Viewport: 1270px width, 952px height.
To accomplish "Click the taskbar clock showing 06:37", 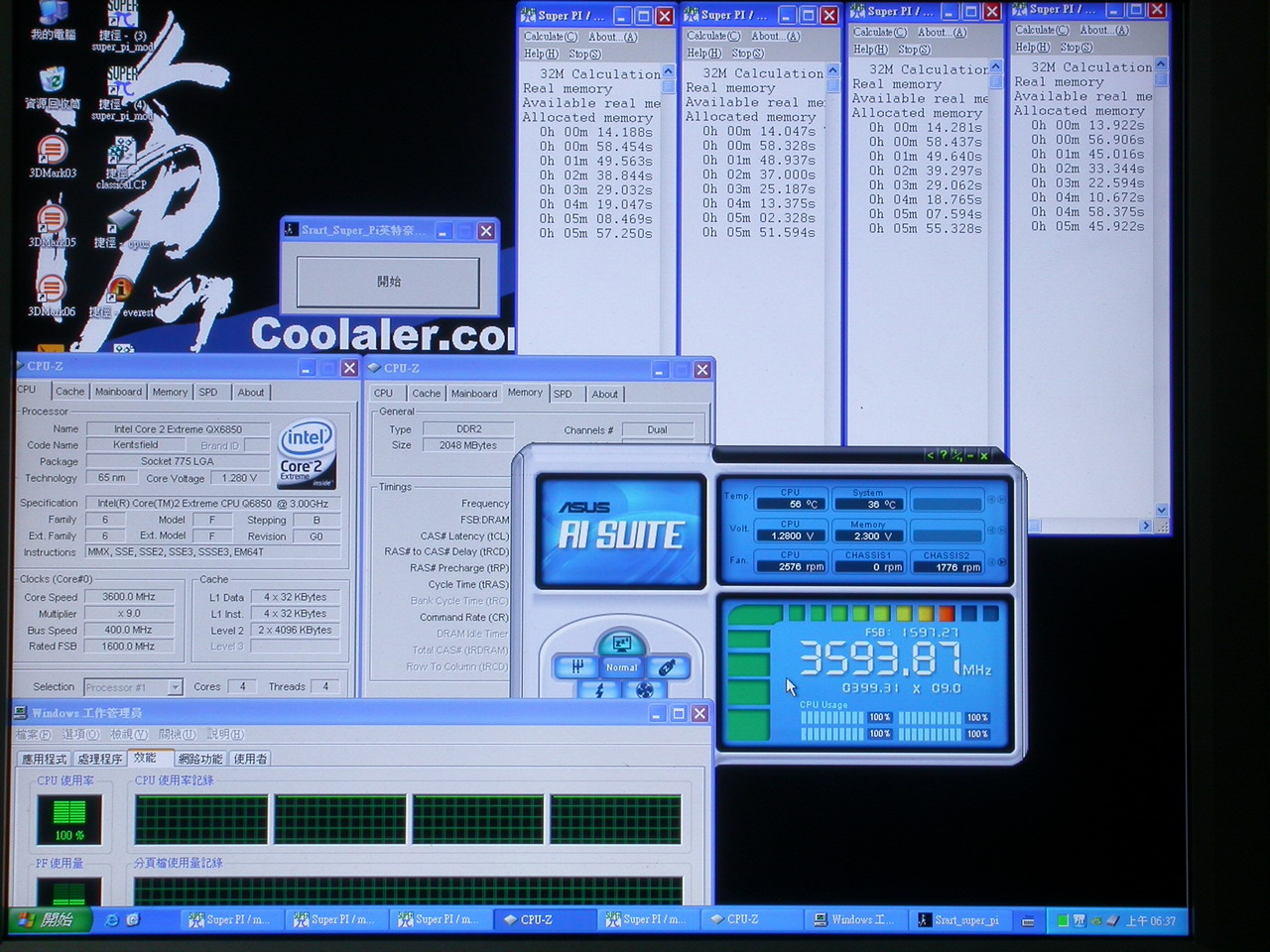I will (x=1151, y=921).
